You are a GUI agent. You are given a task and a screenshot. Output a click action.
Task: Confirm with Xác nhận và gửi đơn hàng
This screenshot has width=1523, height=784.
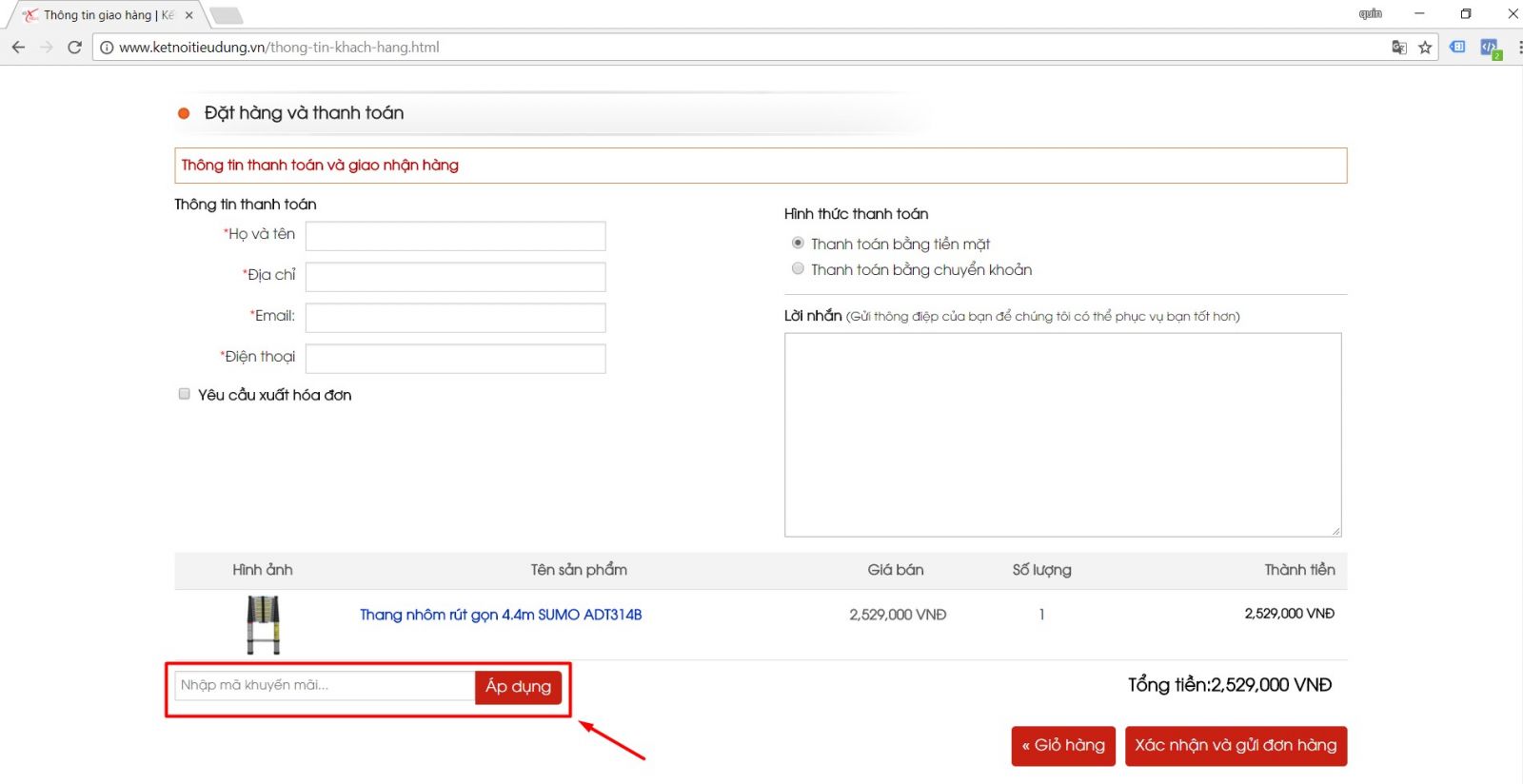click(1236, 746)
